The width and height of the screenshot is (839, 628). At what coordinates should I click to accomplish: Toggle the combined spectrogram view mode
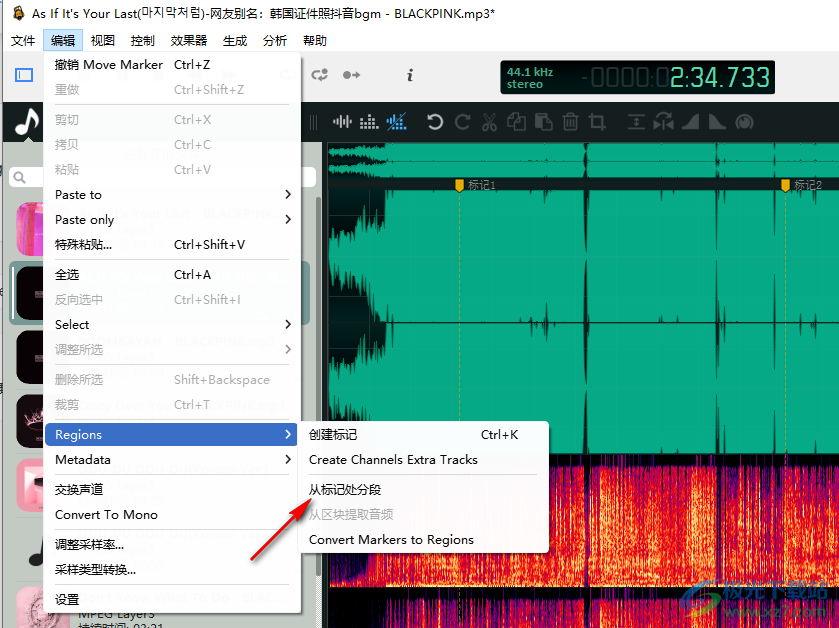pyautogui.click(x=396, y=121)
